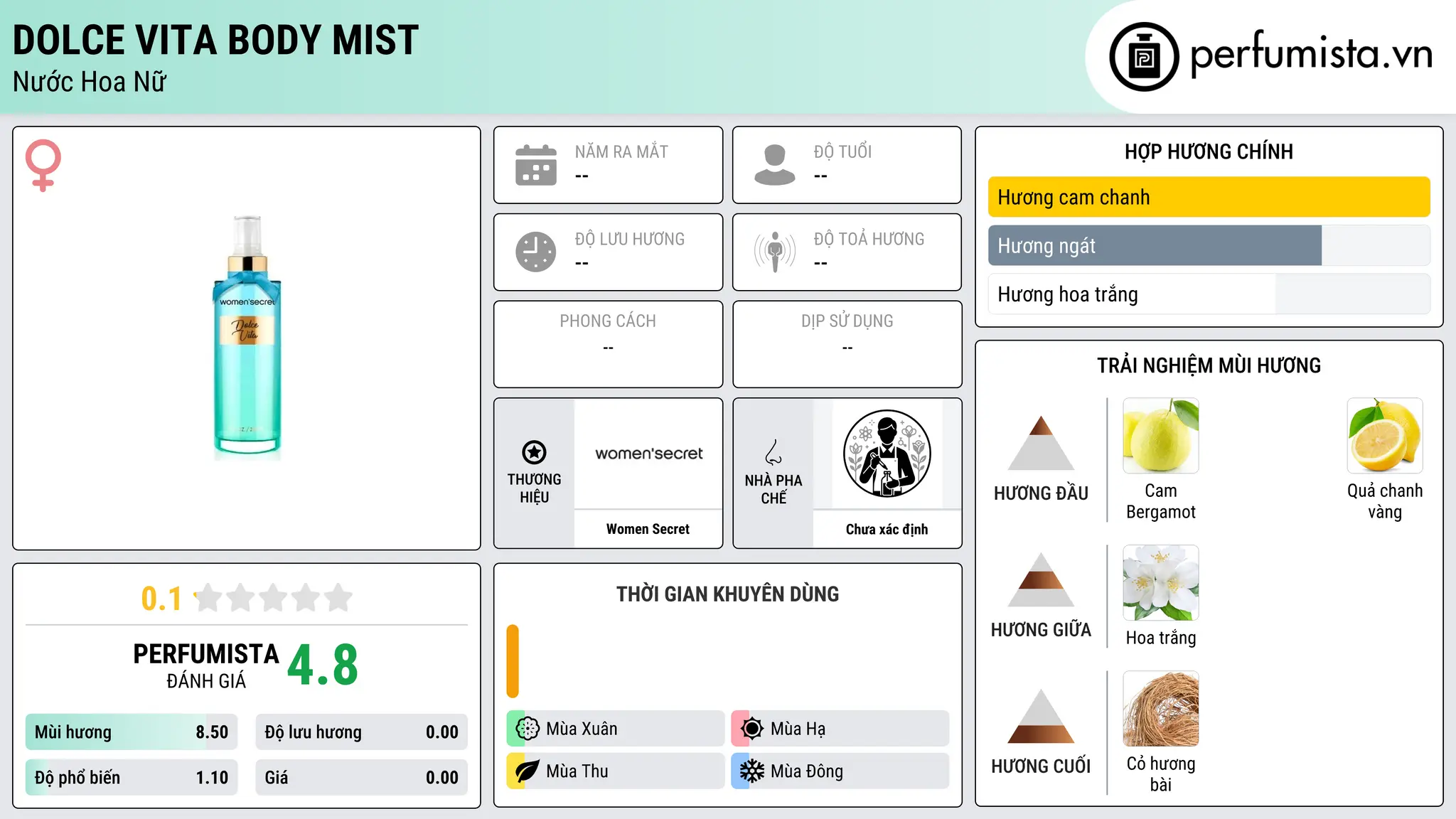Click the Độ tuổi label
This screenshot has height=819, width=1456.
pos(842,152)
